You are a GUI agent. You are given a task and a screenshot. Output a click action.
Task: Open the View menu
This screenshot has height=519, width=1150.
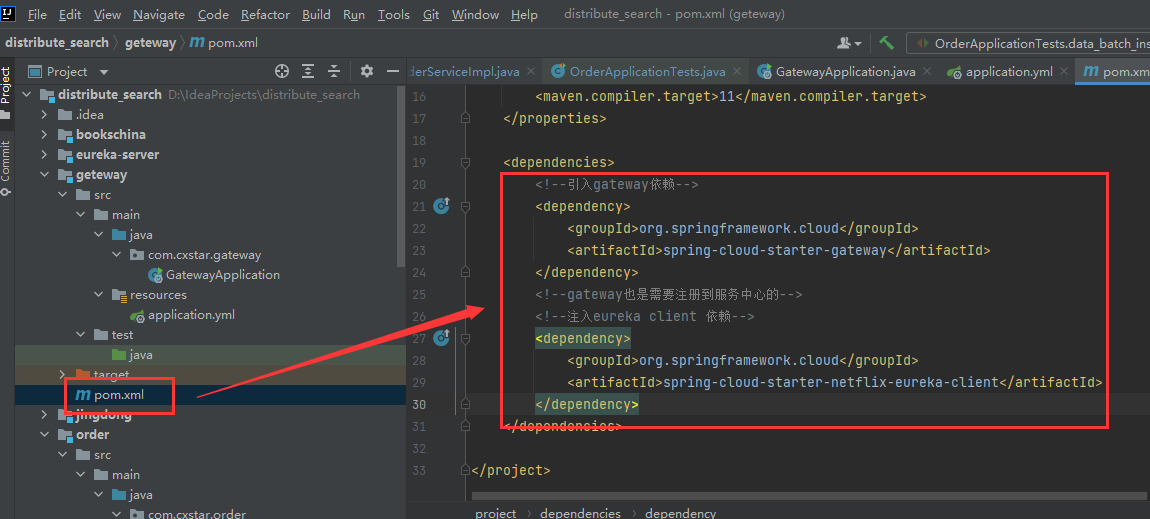pyautogui.click(x=108, y=15)
